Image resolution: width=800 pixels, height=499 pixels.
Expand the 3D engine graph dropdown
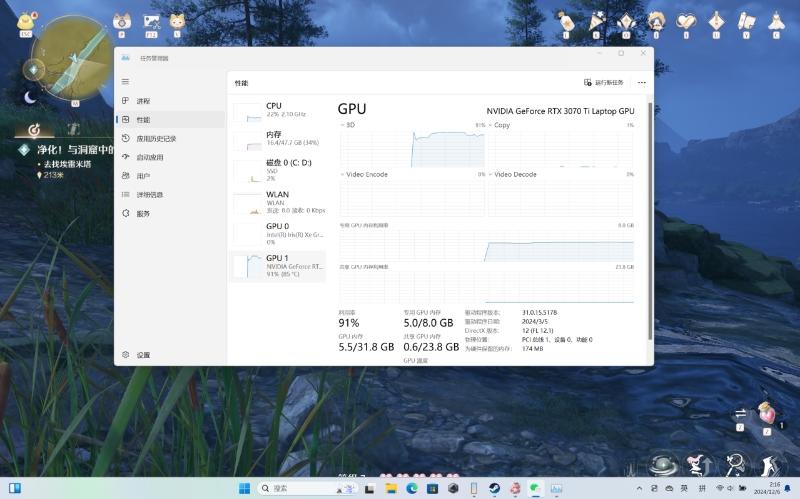click(x=347, y=125)
